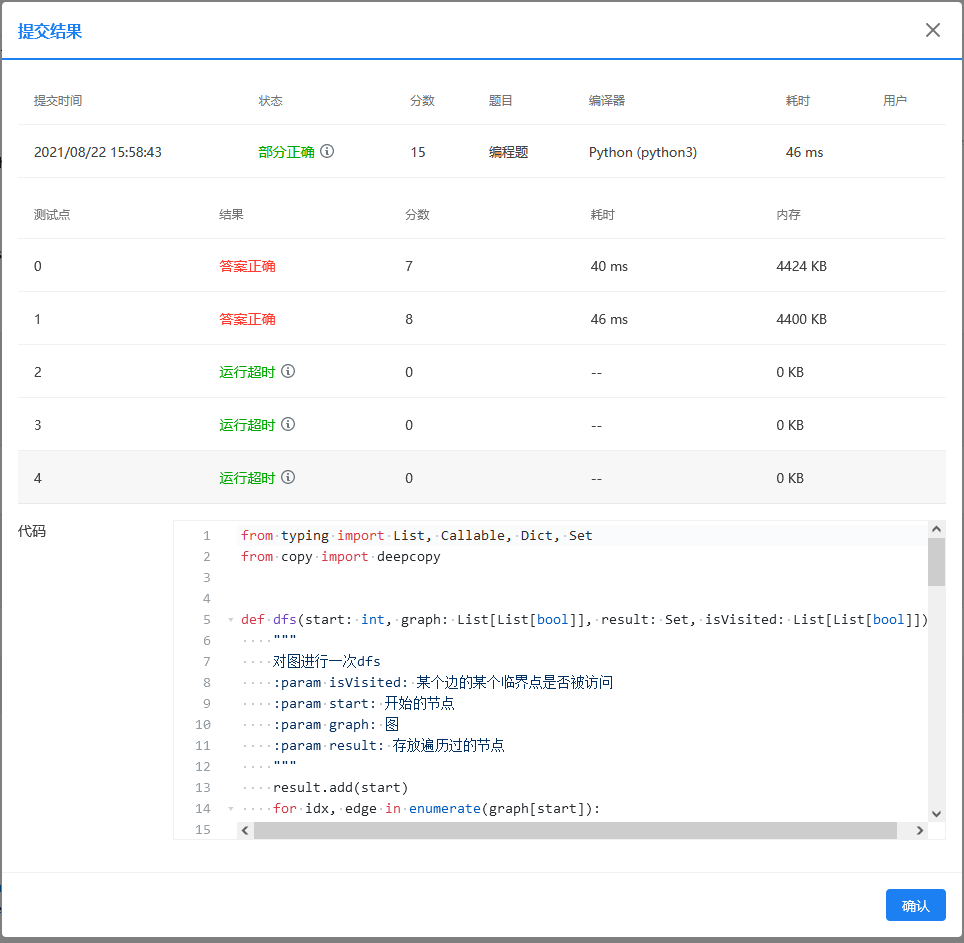Click 运行超时 result for test point 2
Viewport: 964px width, 943px height.
[247, 372]
